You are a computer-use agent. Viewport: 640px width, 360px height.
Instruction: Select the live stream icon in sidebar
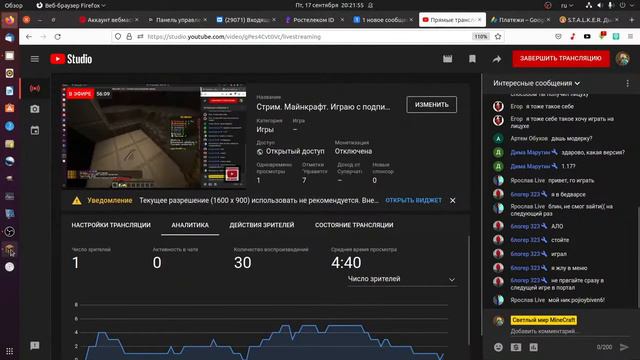point(35,88)
